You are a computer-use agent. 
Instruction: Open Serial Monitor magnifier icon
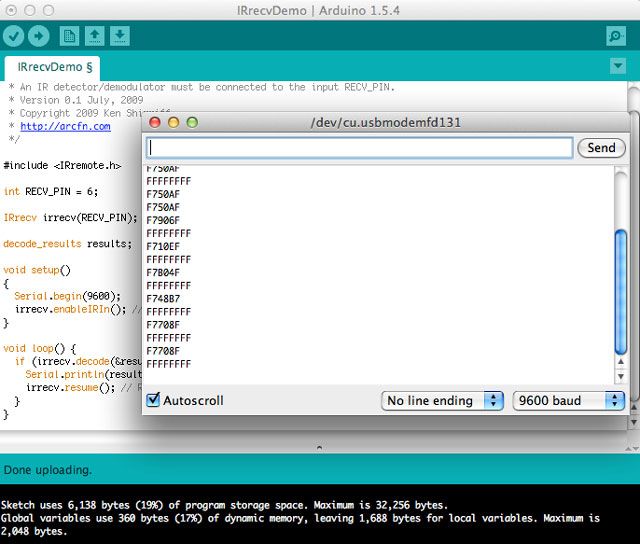point(615,36)
